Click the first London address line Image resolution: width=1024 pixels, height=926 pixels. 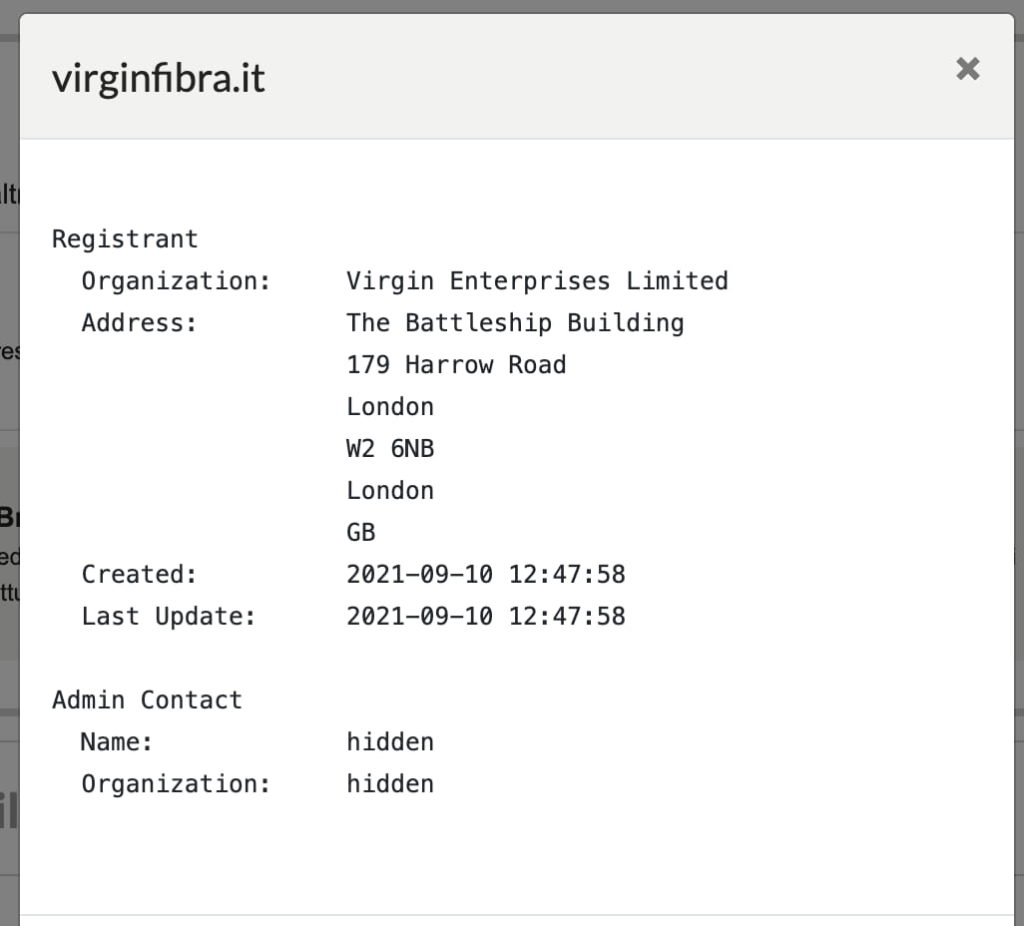pyautogui.click(x=390, y=407)
